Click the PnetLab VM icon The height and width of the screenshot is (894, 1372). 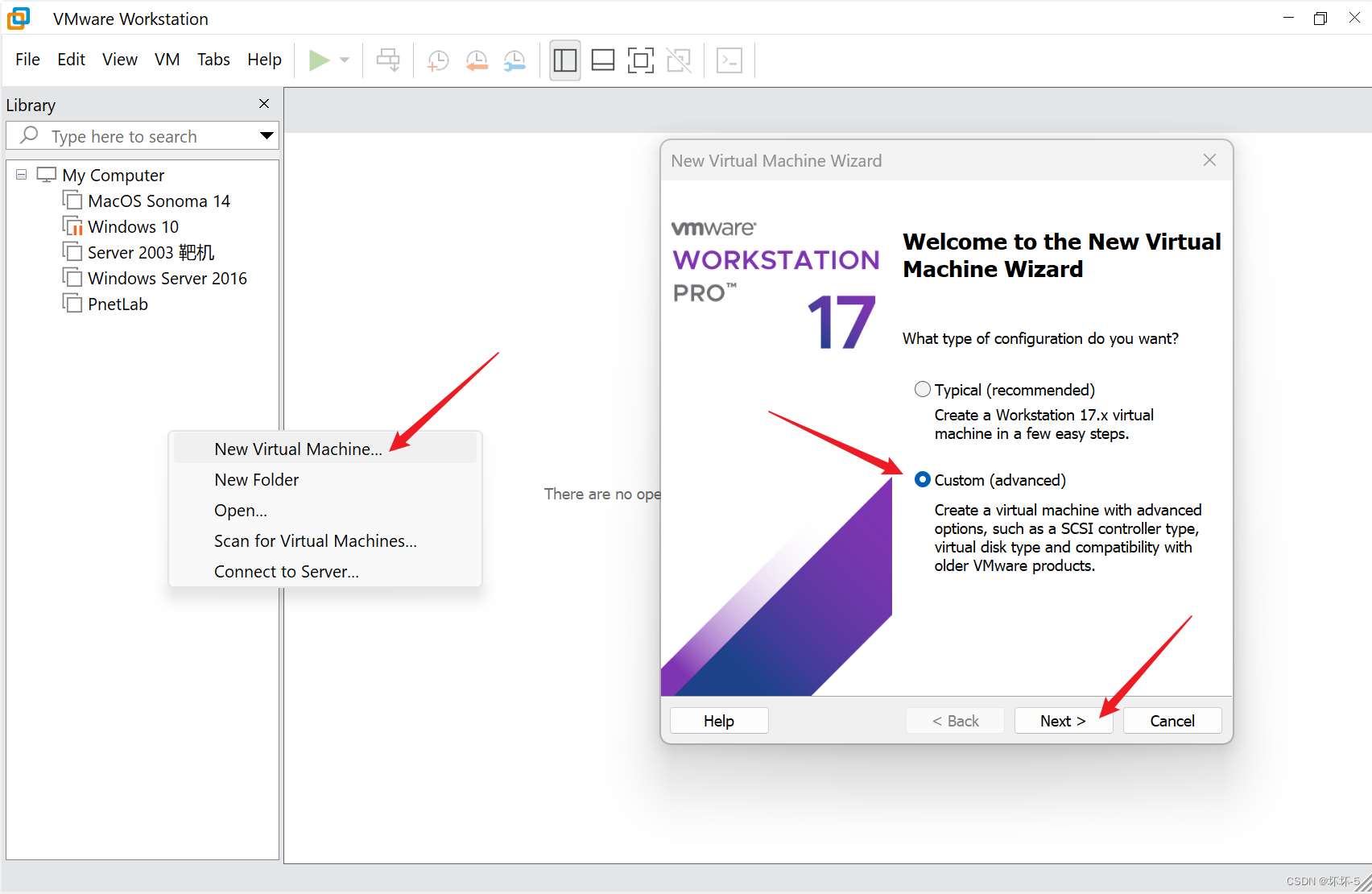coord(72,303)
